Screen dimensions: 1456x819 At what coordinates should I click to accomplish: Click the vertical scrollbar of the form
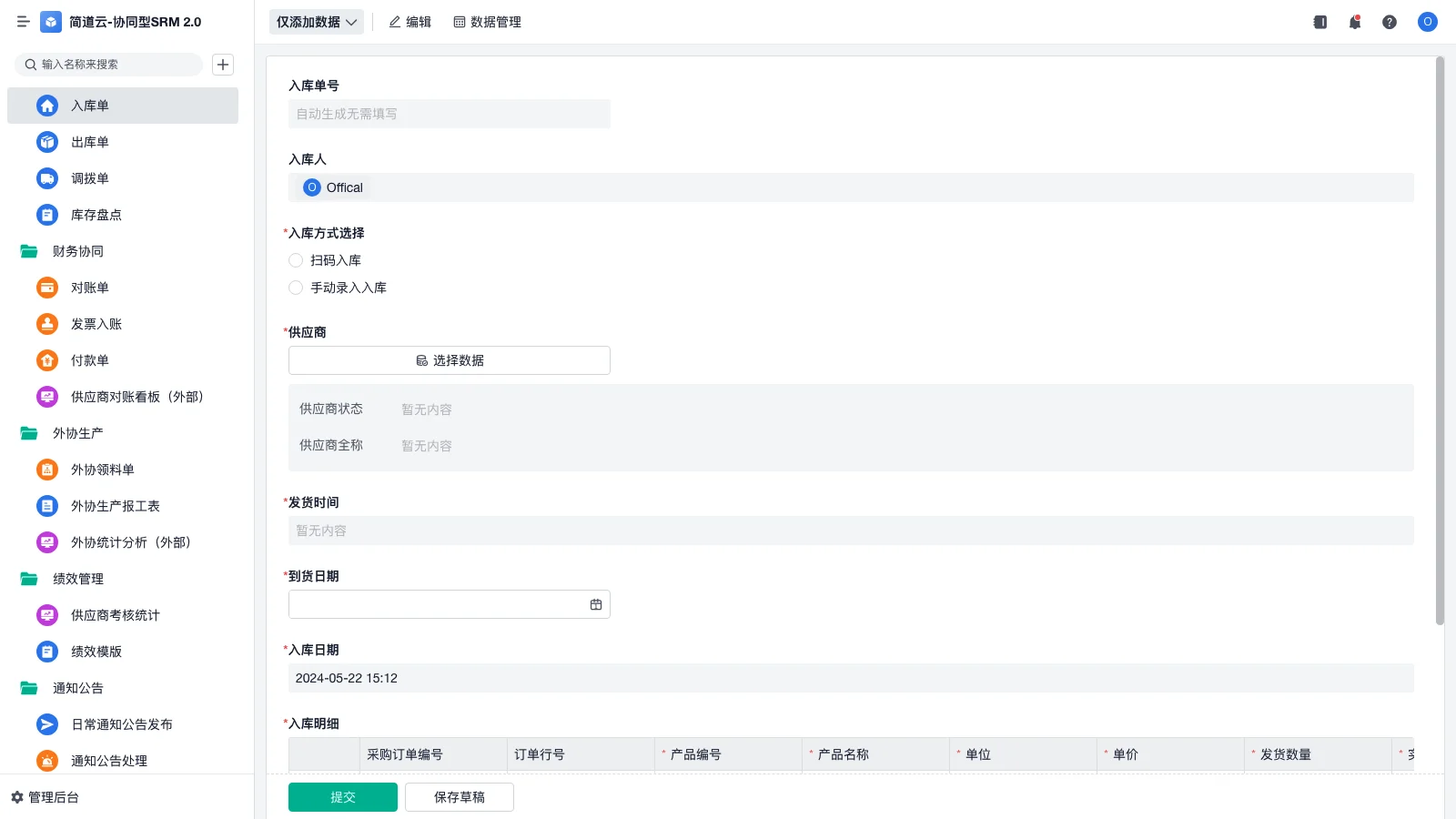click(x=1440, y=341)
